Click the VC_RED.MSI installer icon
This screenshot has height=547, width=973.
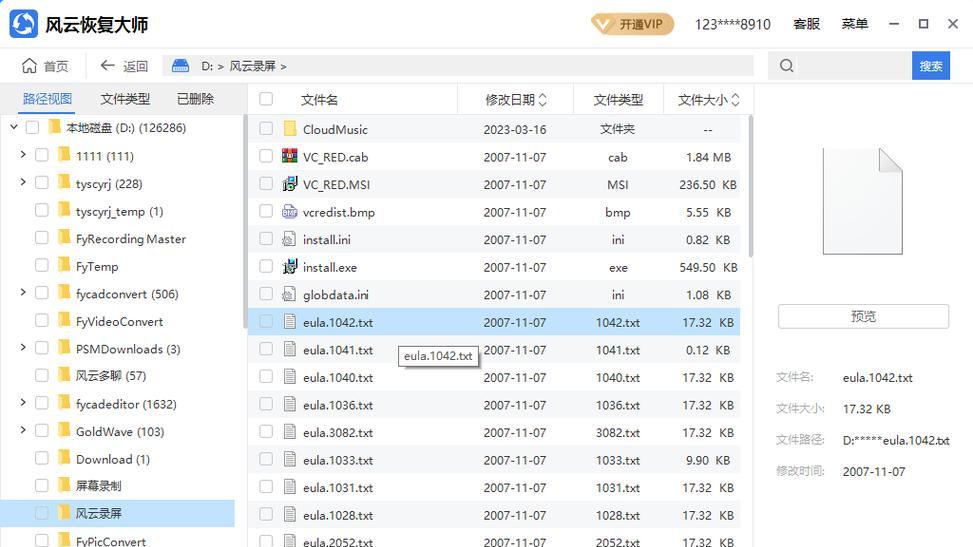290,184
